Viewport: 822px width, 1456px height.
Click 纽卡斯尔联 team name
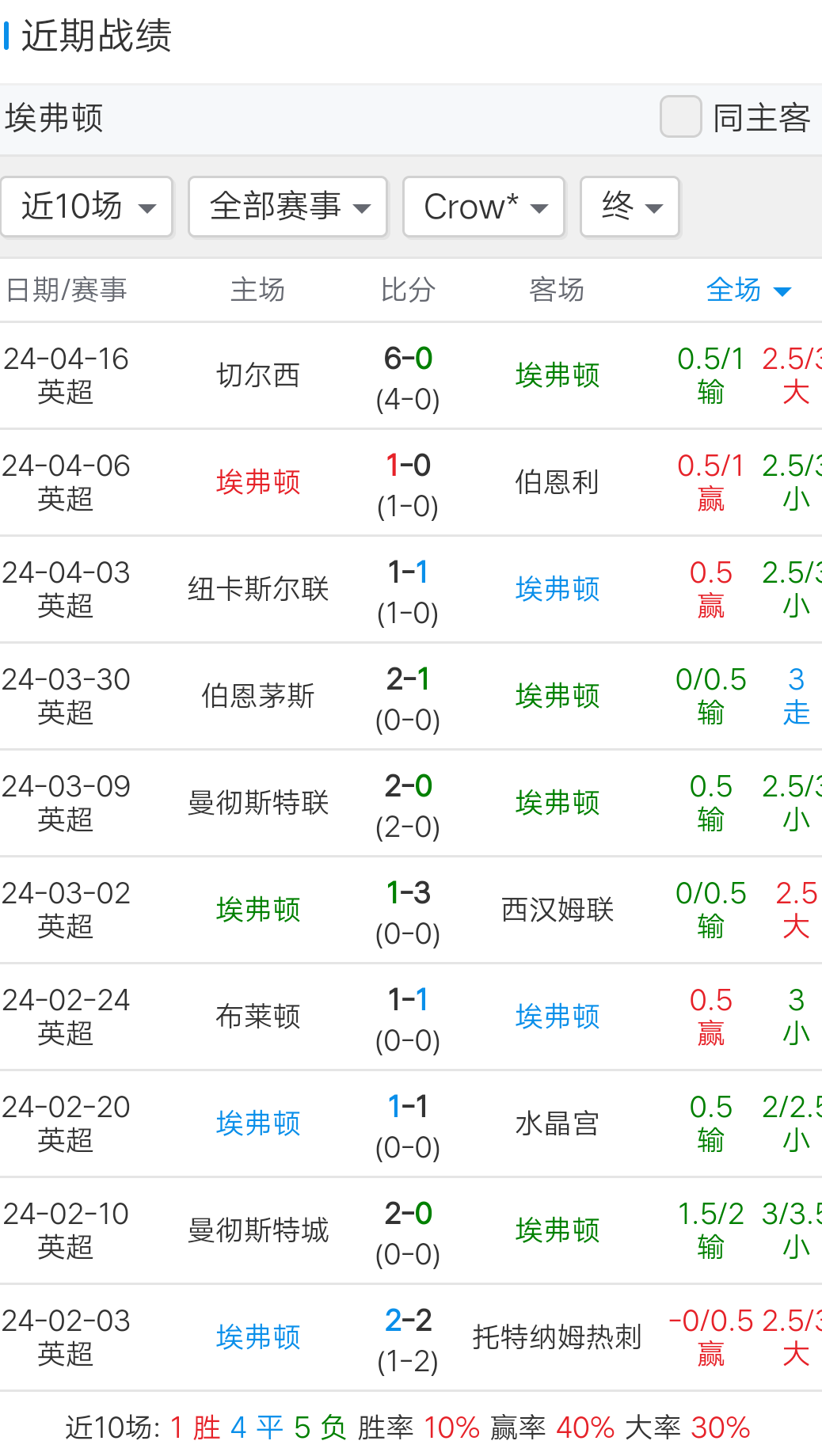point(258,589)
